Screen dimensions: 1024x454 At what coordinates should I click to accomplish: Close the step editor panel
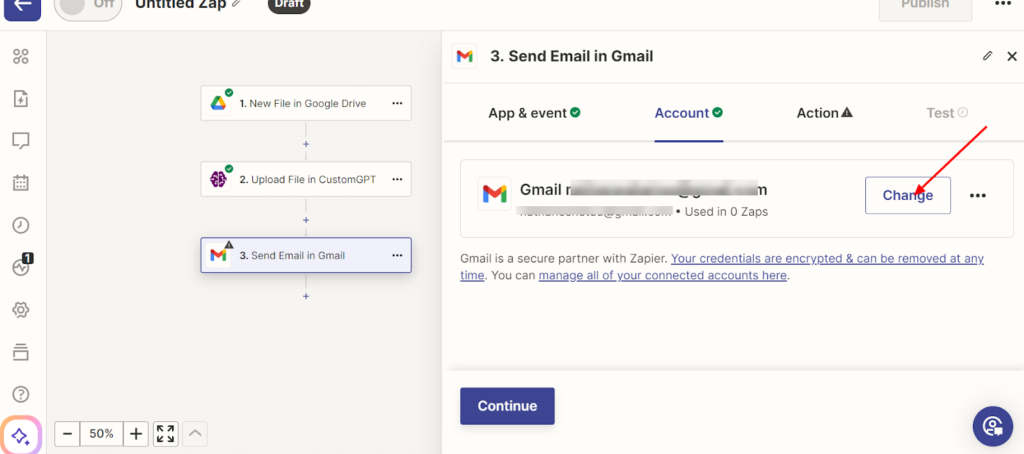(x=1012, y=56)
